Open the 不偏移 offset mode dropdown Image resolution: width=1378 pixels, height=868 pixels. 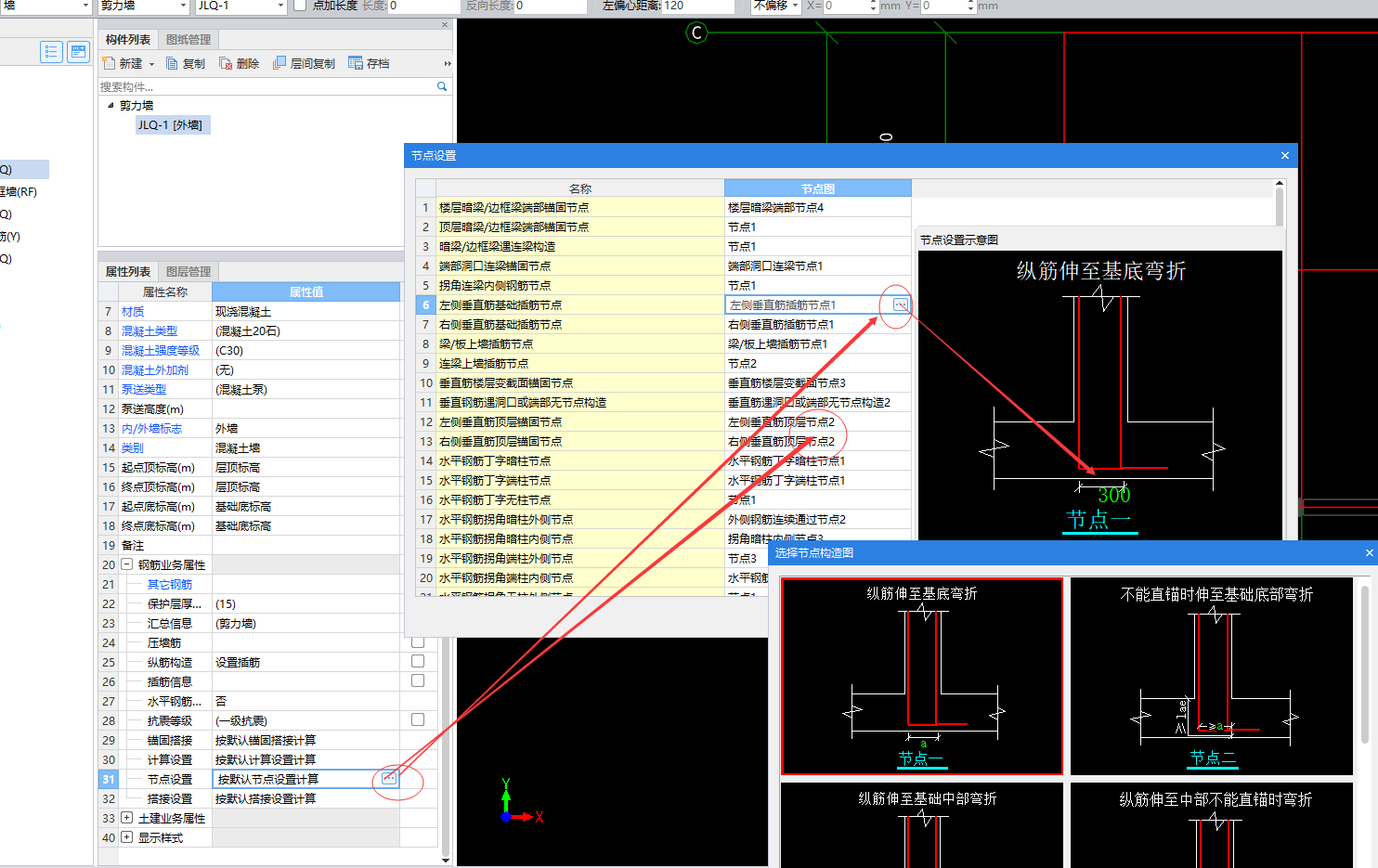pyautogui.click(x=795, y=6)
